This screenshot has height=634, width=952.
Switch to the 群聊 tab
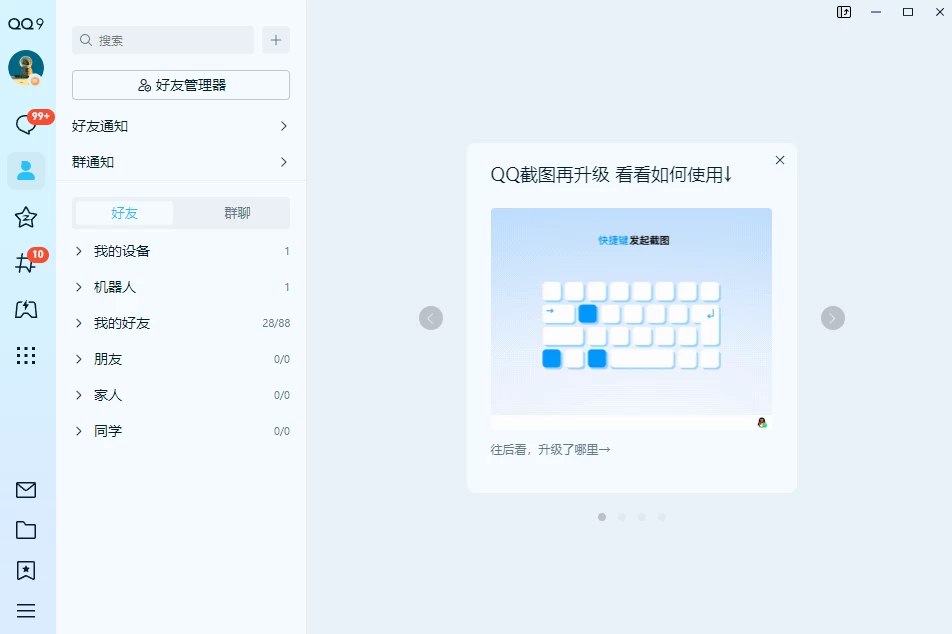pos(237,213)
